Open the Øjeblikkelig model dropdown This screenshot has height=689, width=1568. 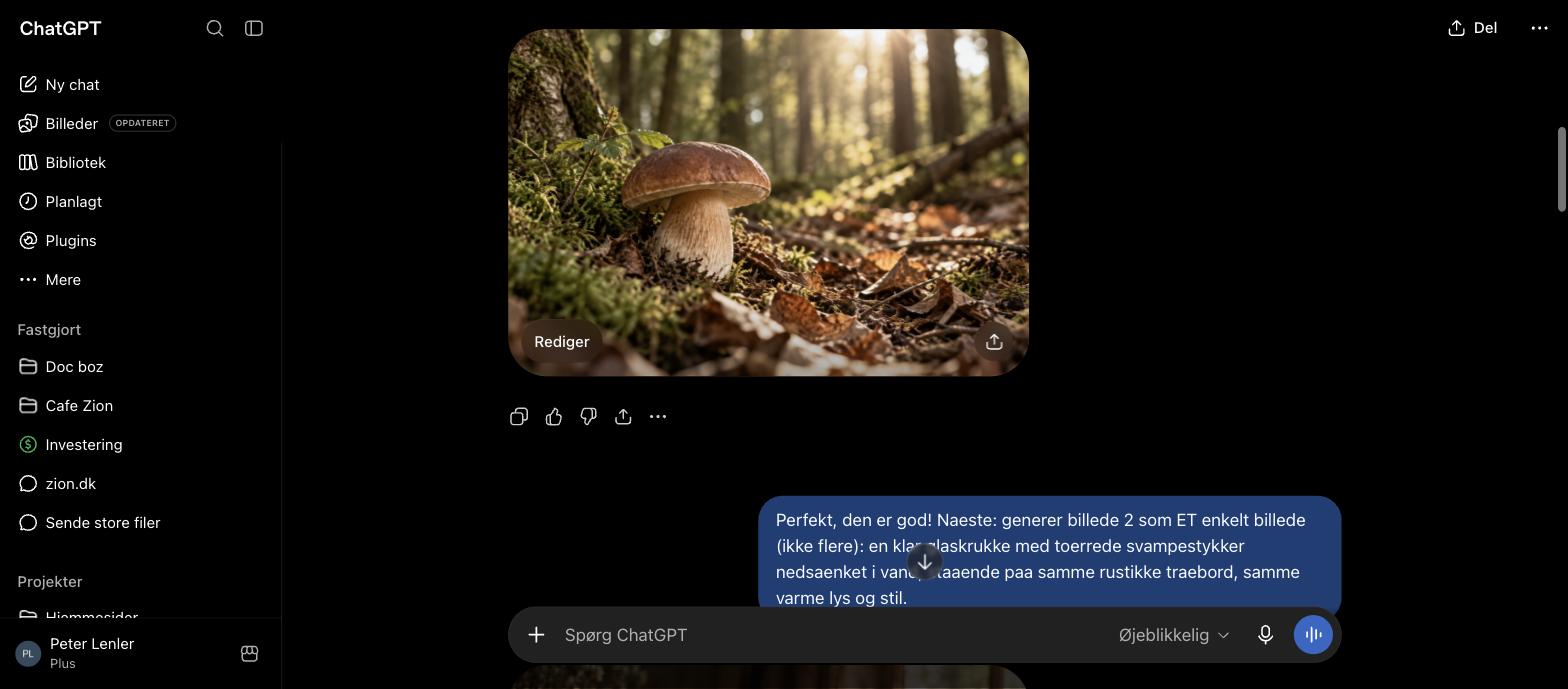tap(1174, 635)
